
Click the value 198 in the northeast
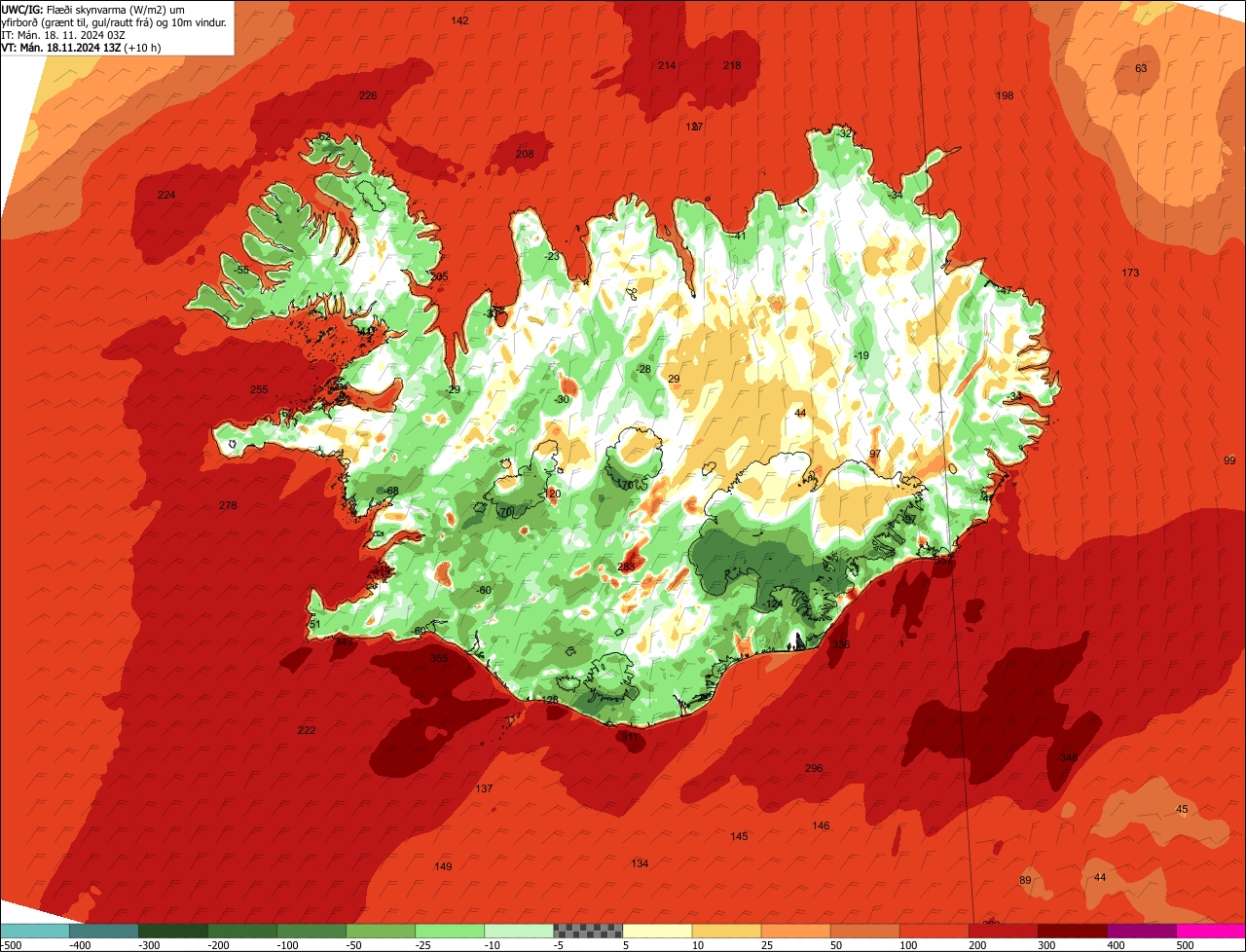(1006, 95)
